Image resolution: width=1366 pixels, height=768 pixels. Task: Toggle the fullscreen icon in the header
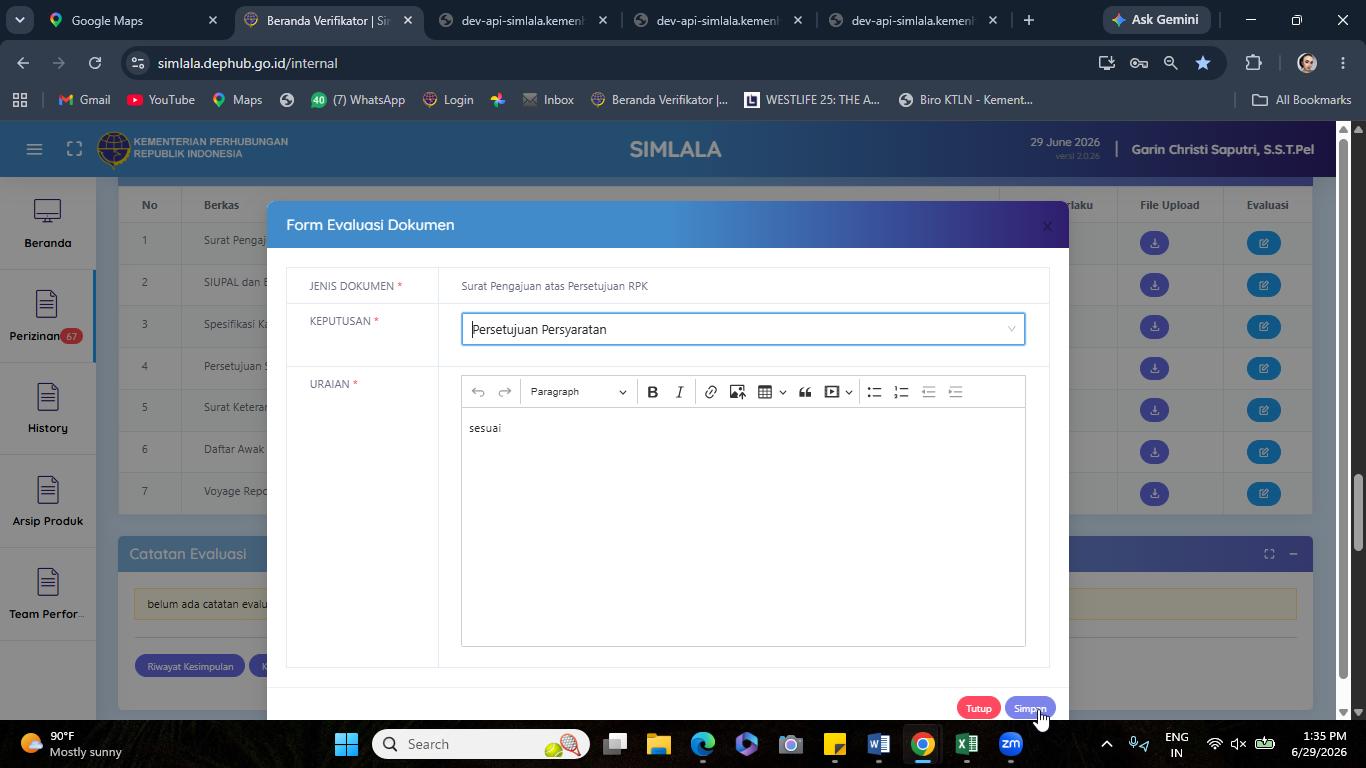coord(74,149)
